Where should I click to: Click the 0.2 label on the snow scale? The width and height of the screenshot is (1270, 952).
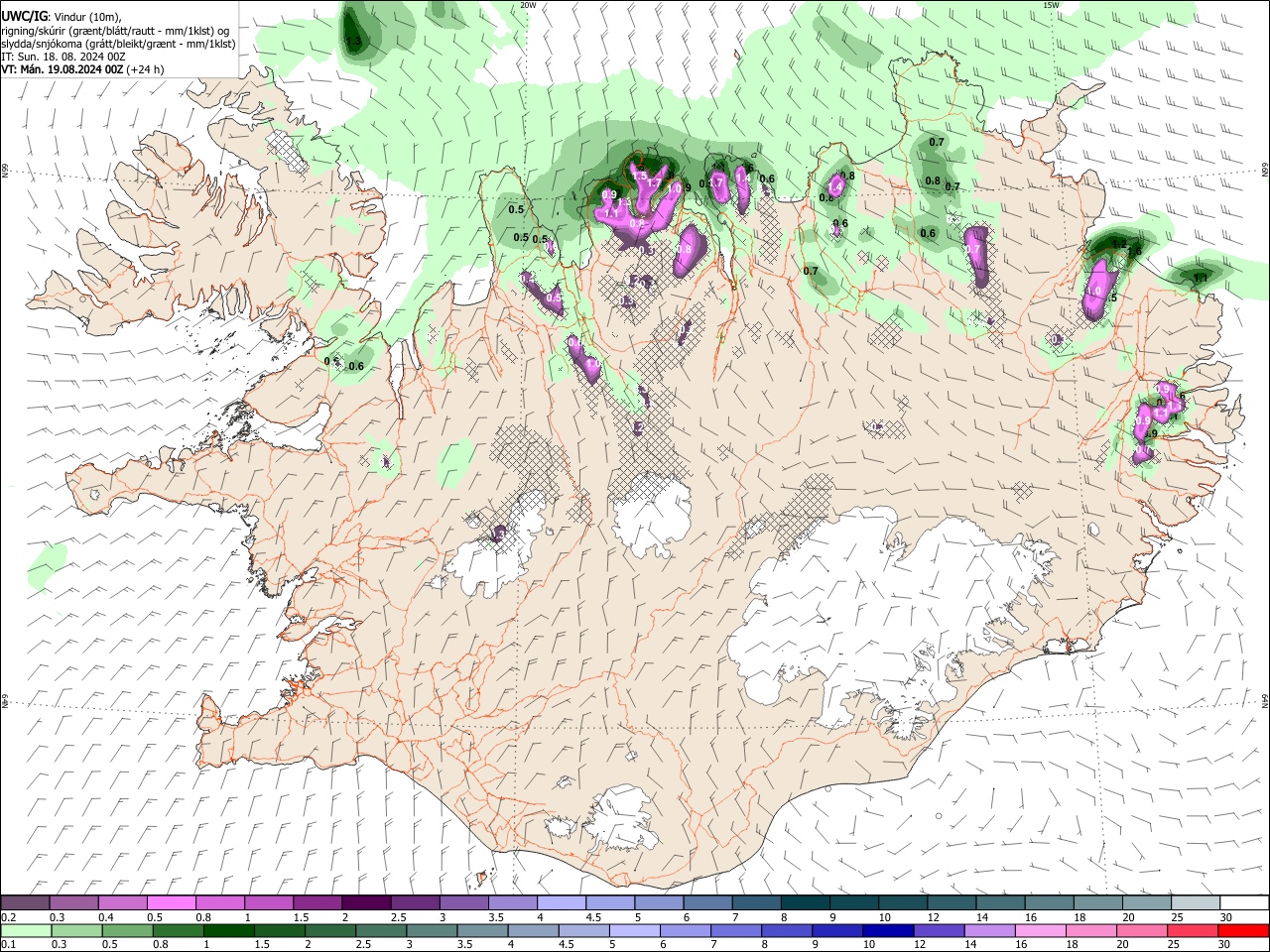click(x=9, y=917)
